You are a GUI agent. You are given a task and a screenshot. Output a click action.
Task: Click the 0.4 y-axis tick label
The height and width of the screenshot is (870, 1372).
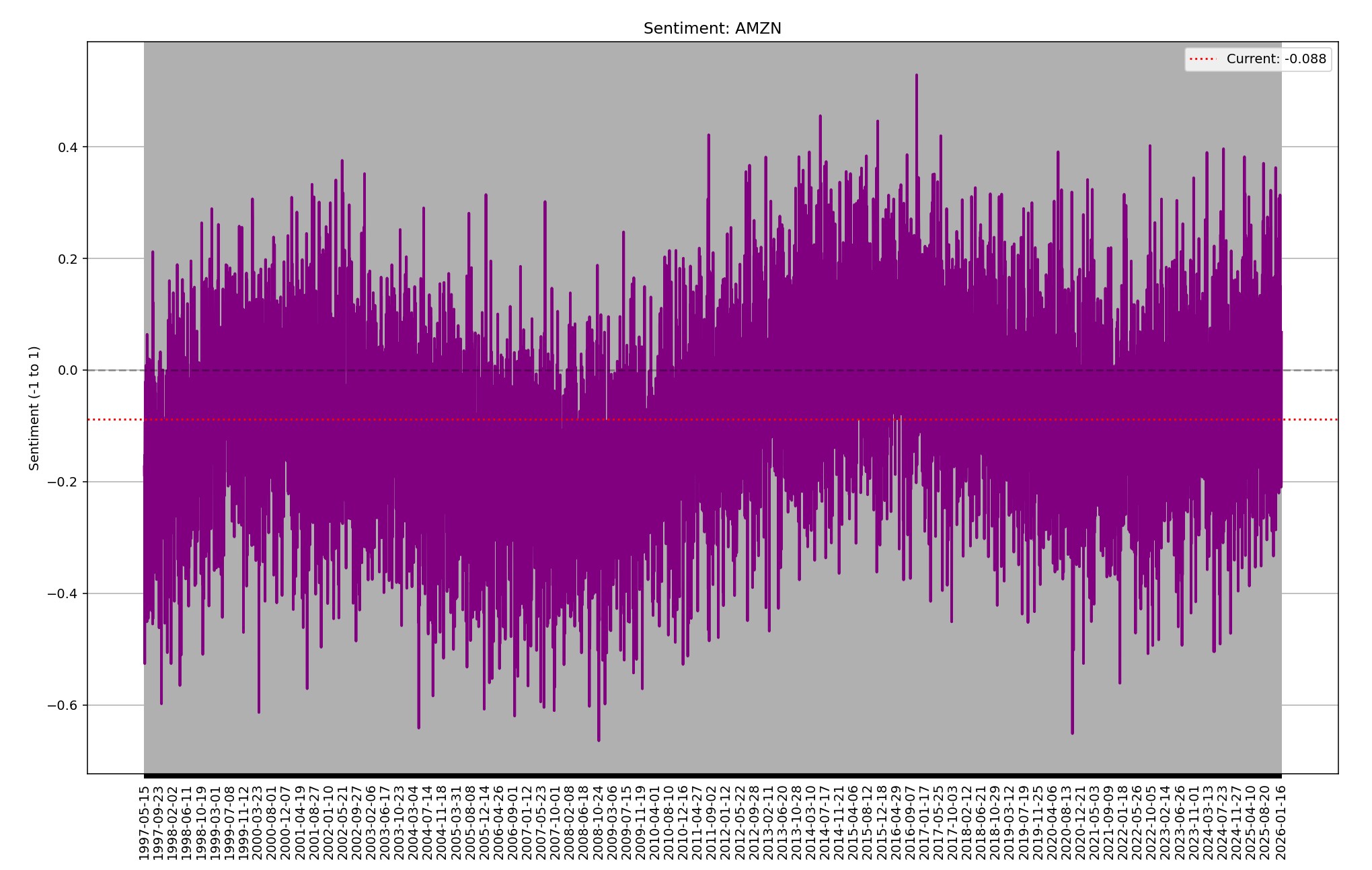pos(67,147)
